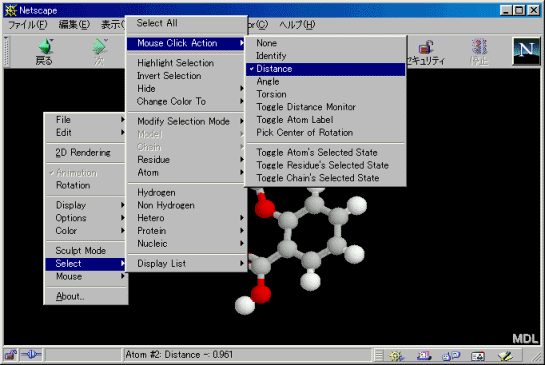
Task: Choose Toggle Atom Label
Action: 325,120
